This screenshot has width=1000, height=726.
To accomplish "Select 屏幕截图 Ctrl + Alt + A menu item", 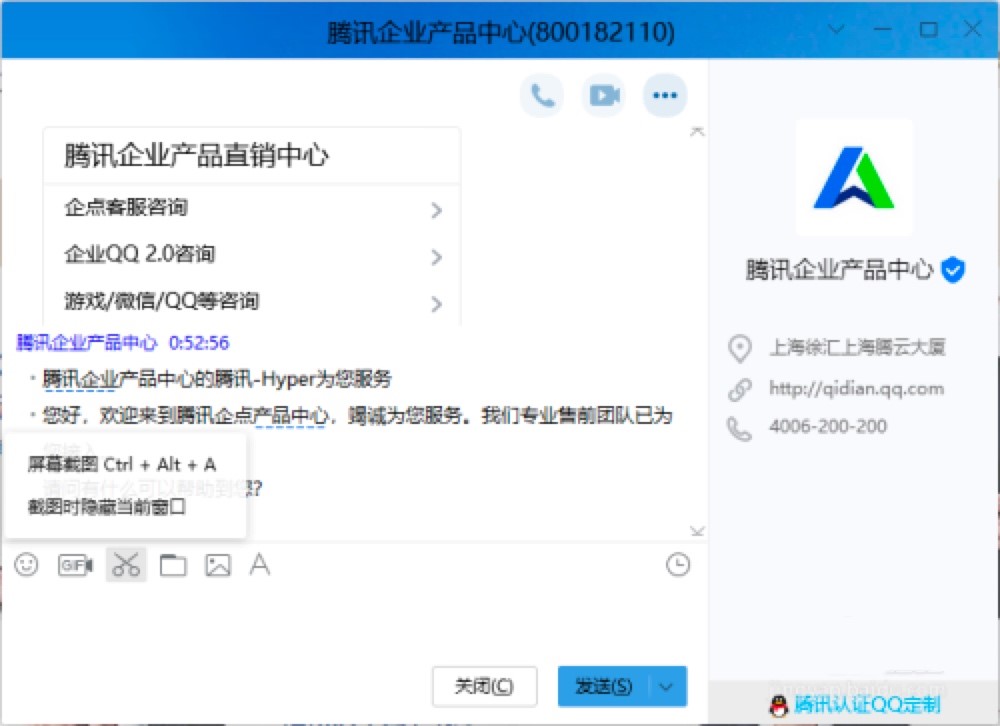I will (122, 464).
